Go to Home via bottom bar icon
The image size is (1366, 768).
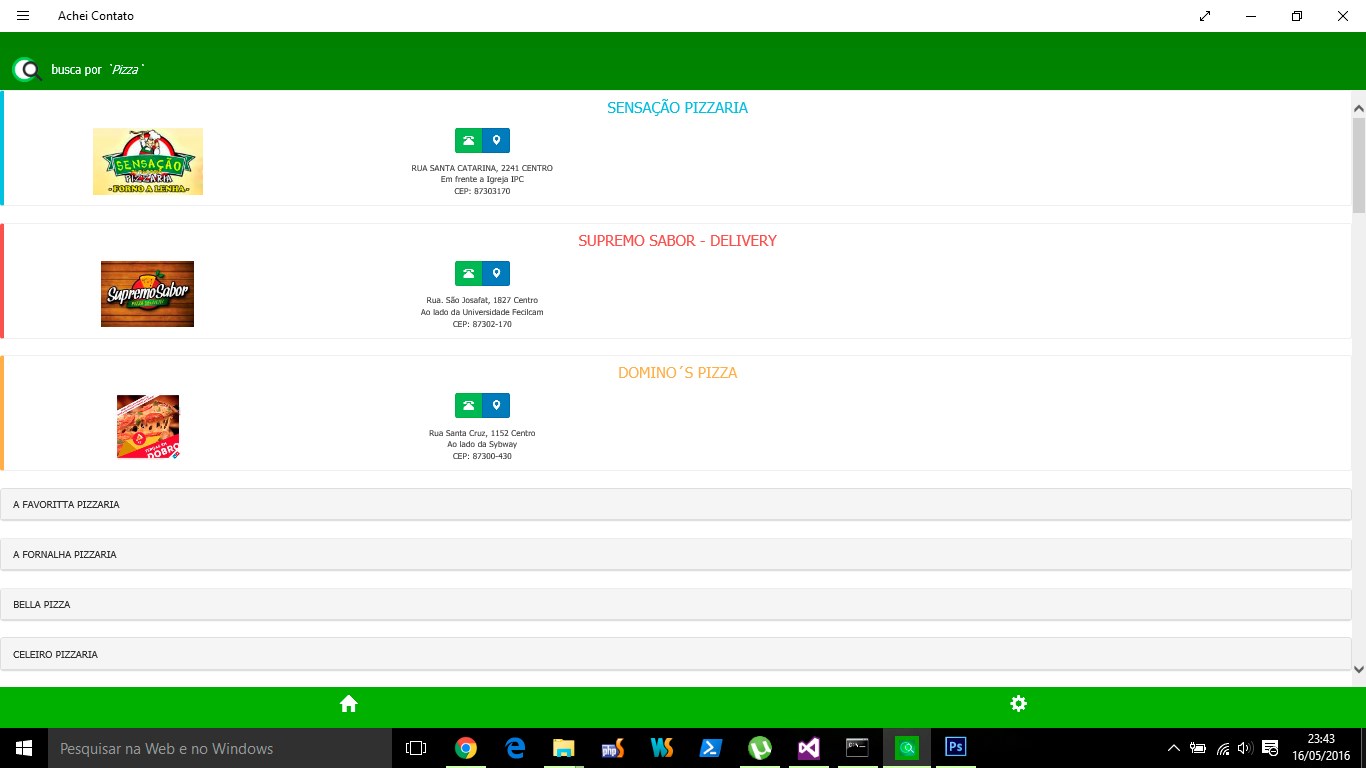click(x=348, y=704)
